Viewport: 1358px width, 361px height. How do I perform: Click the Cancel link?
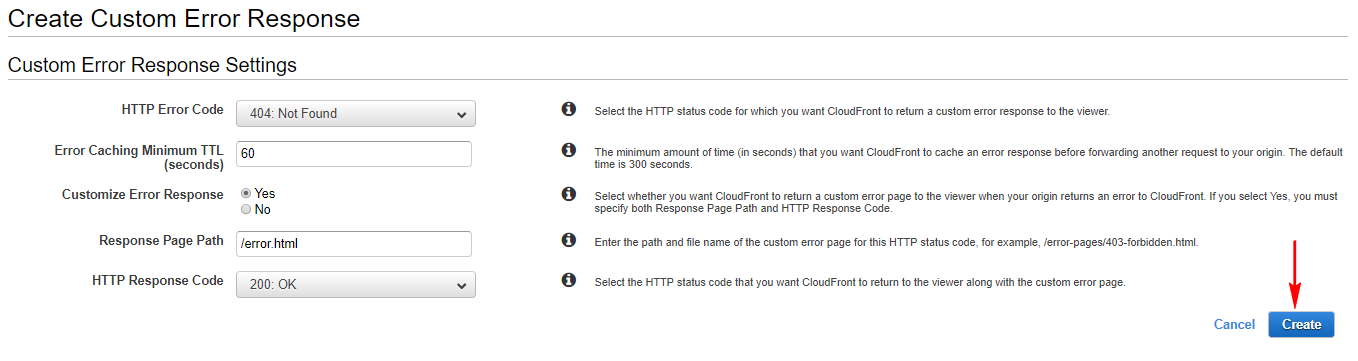coord(1234,324)
